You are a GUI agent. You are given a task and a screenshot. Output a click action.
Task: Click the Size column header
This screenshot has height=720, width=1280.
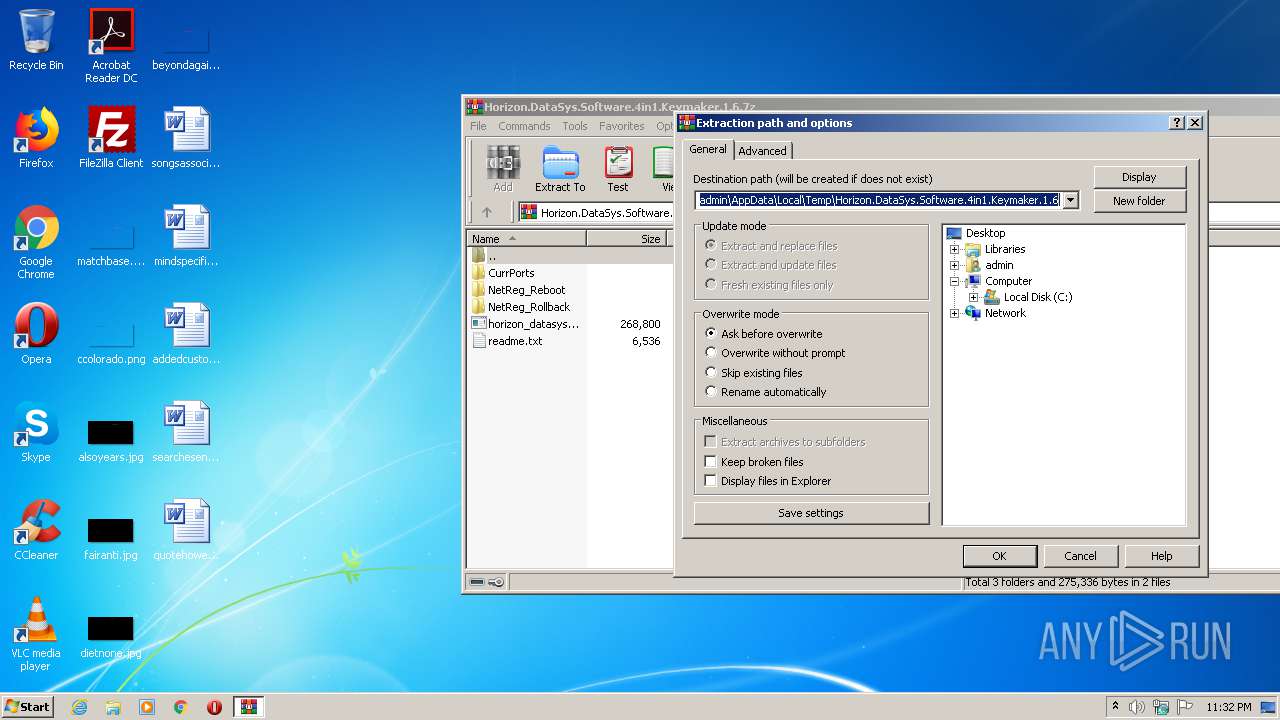tap(626, 239)
